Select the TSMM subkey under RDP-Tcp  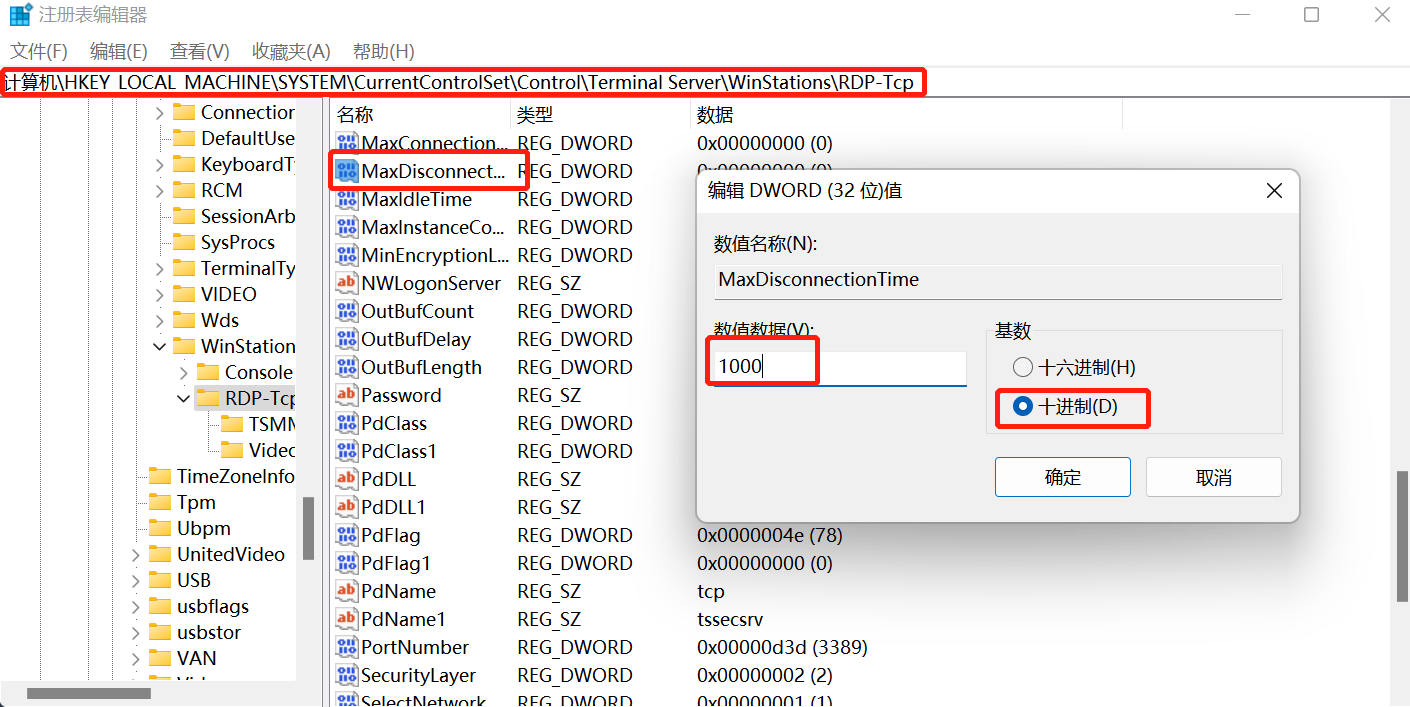click(x=271, y=424)
